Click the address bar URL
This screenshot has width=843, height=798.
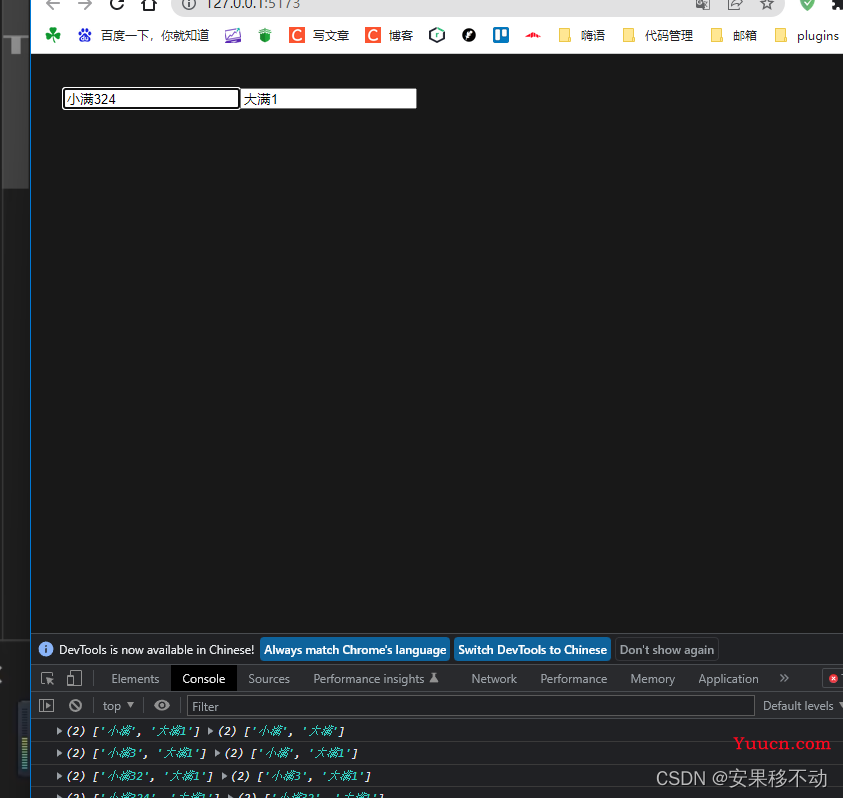(253, 5)
